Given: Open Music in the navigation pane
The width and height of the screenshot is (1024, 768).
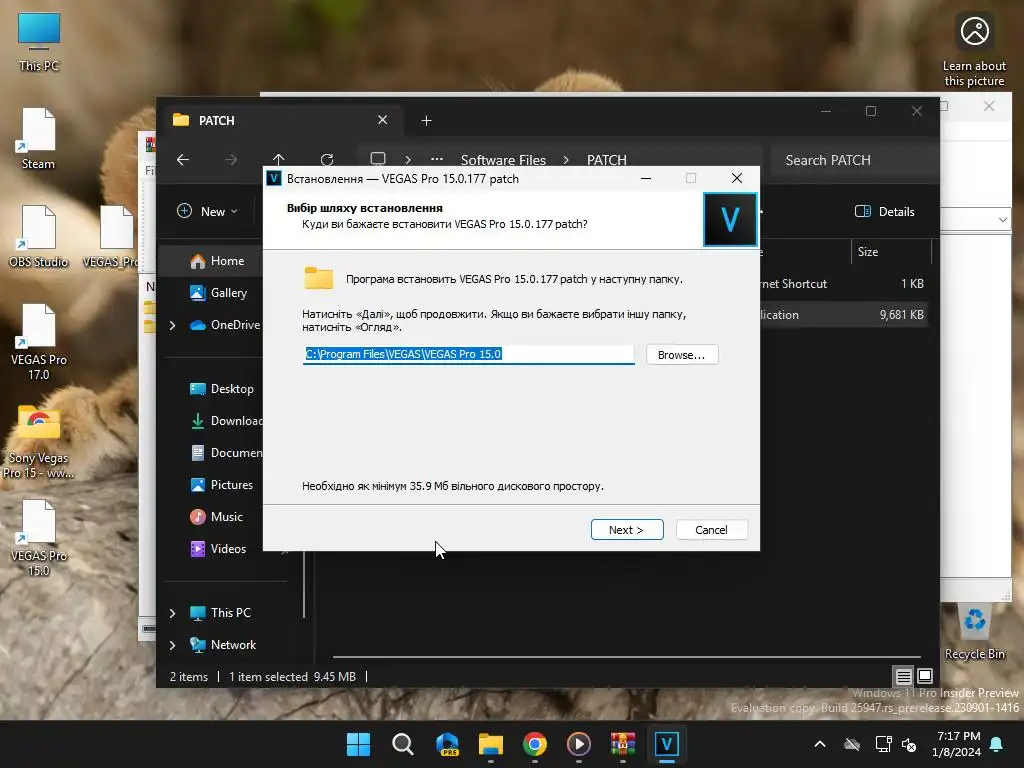Looking at the screenshot, I should (x=217, y=517).
